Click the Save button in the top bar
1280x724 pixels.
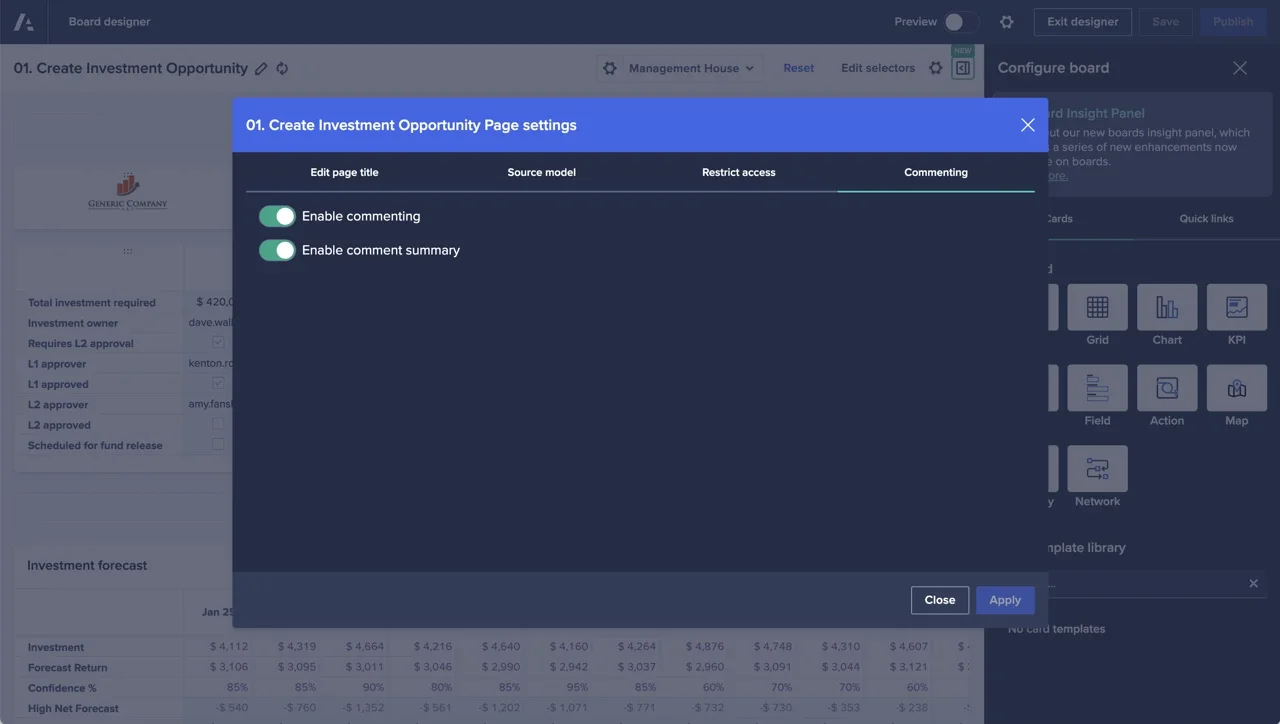point(1165,22)
